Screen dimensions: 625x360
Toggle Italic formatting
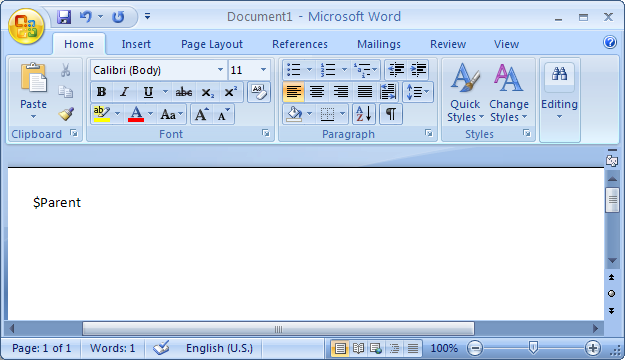coord(124,92)
